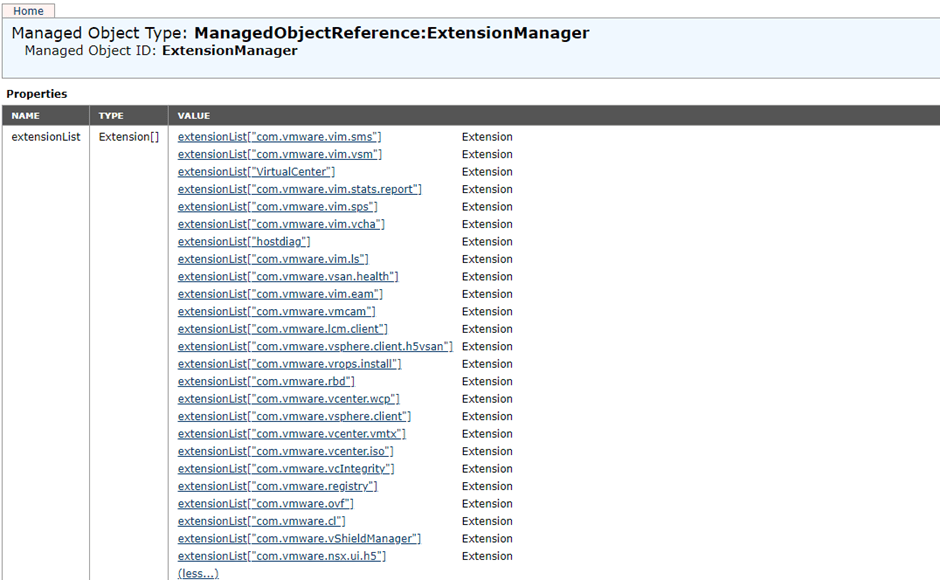The width and height of the screenshot is (940, 580).
Task: Open the Home tab
Action: click(x=28, y=11)
